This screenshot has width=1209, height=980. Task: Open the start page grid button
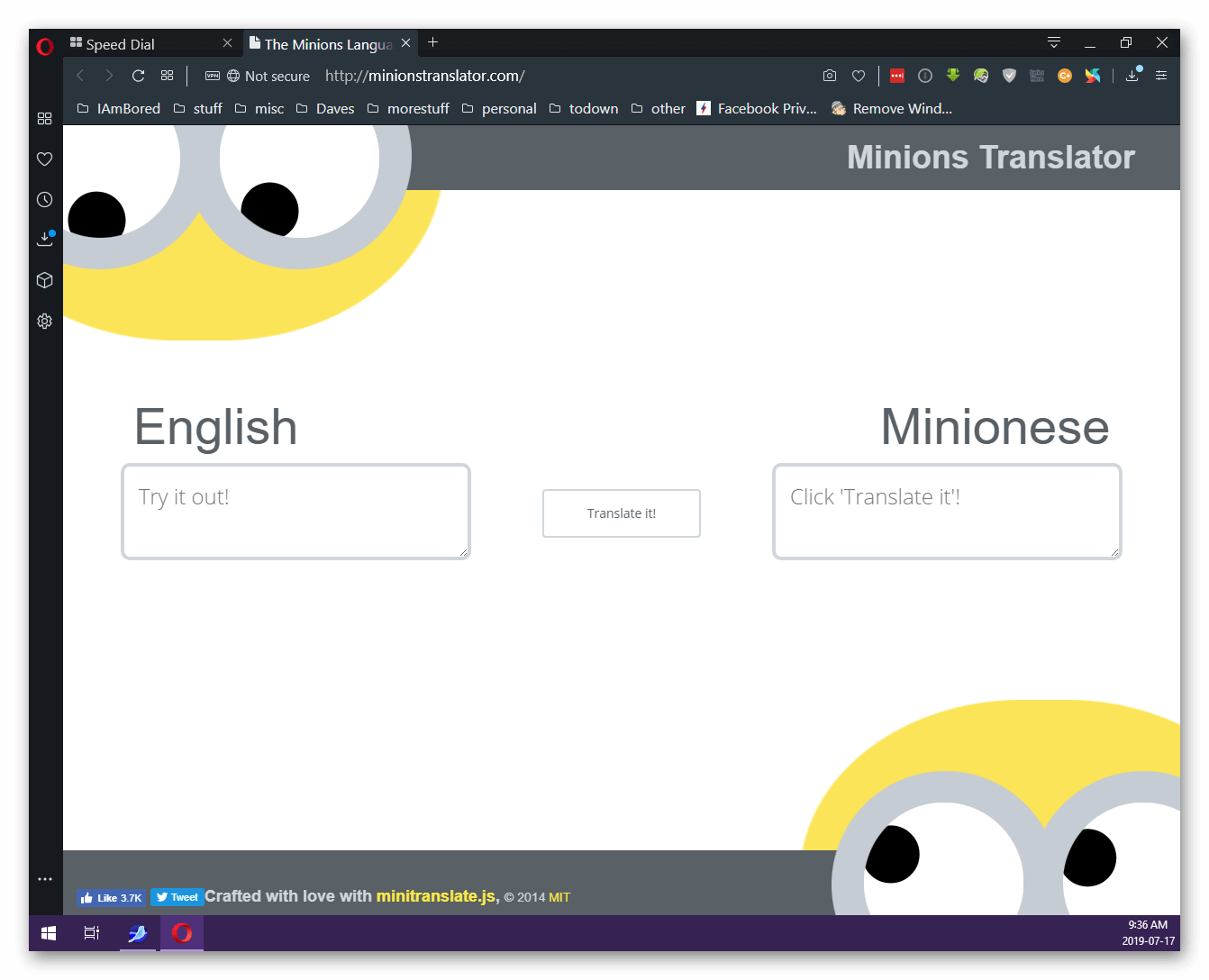pyautogui.click(x=167, y=76)
